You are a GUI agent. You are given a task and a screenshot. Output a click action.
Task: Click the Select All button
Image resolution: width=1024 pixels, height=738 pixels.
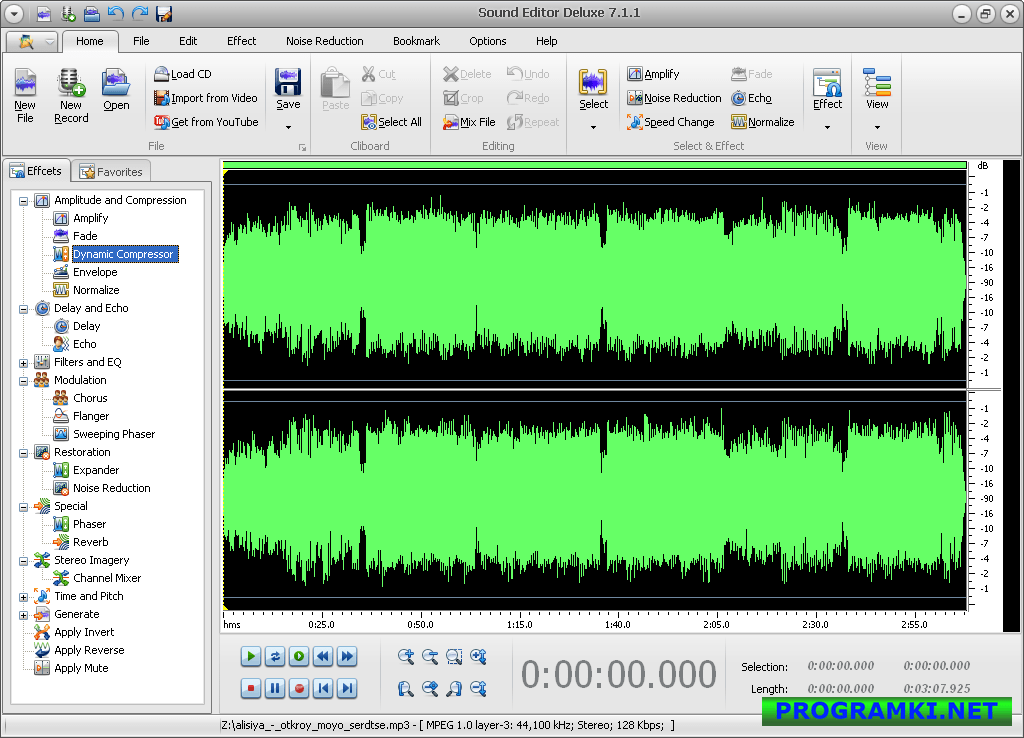tap(391, 122)
